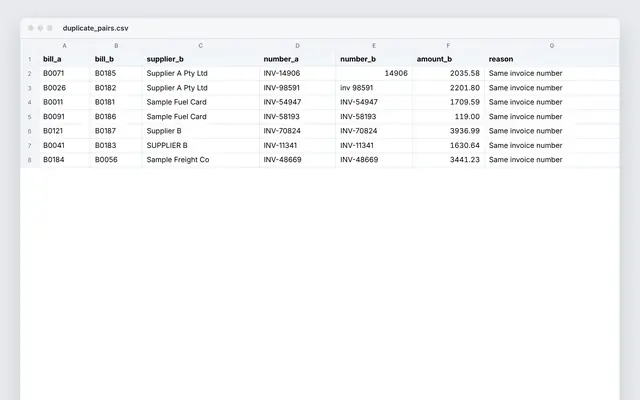
Task: Select row number 3
Action: click(29, 88)
